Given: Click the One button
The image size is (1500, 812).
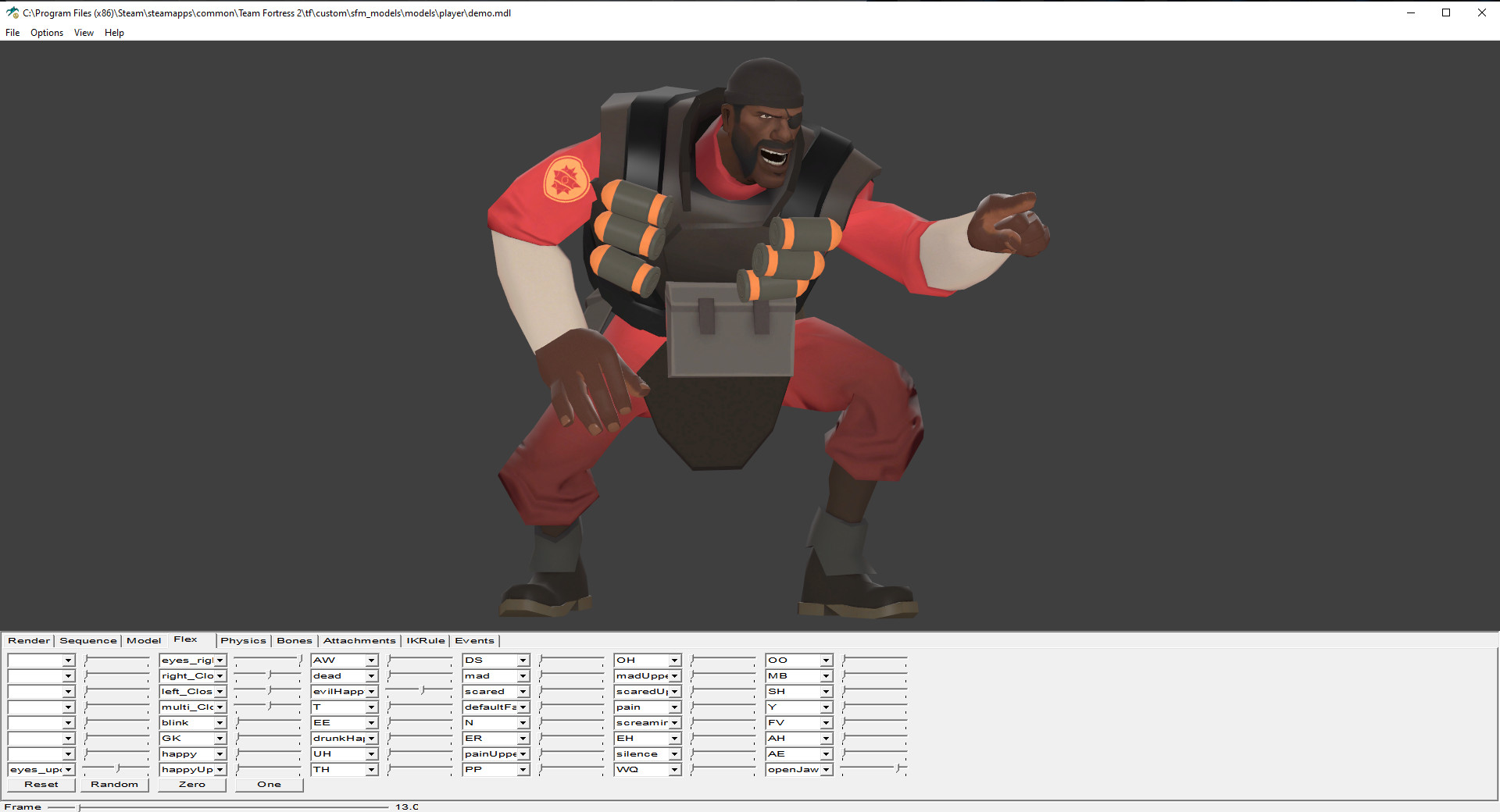Looking at the screenshot, I should click(269, 785).
